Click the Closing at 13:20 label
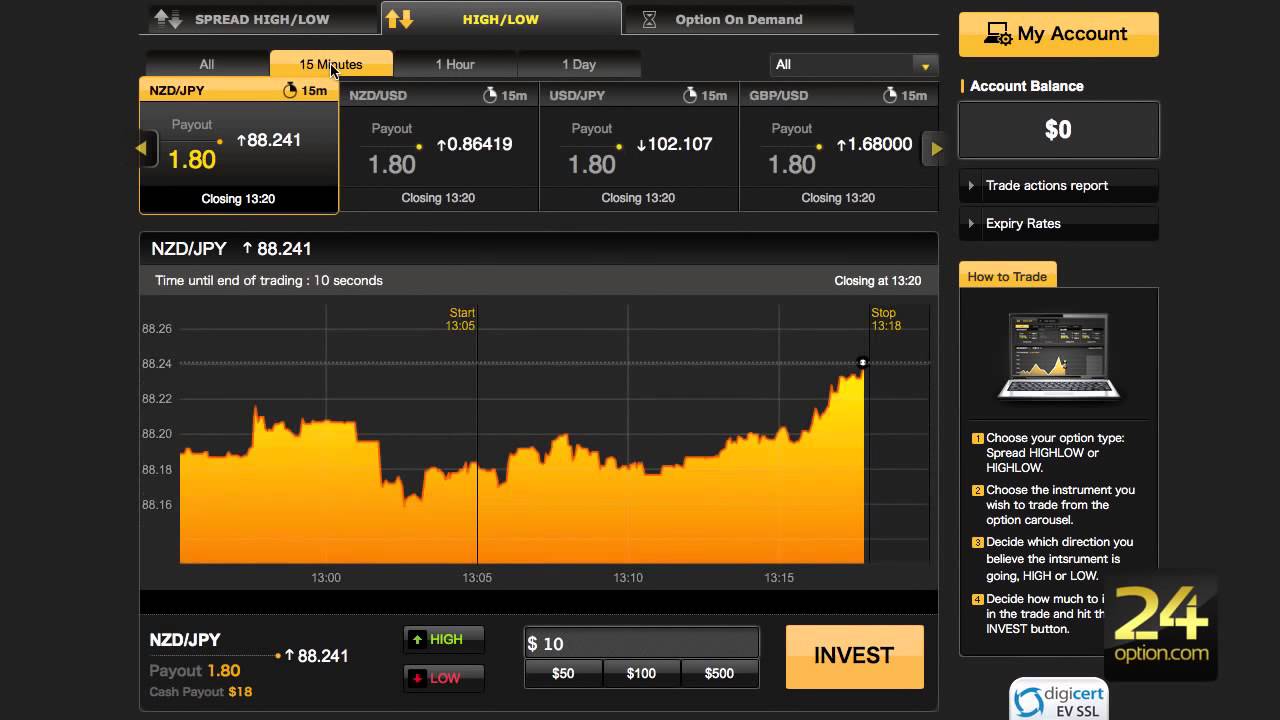Image resolution: width=1280 pixels, height=720 pixels. pyautogui.click(x=877, y=281)
